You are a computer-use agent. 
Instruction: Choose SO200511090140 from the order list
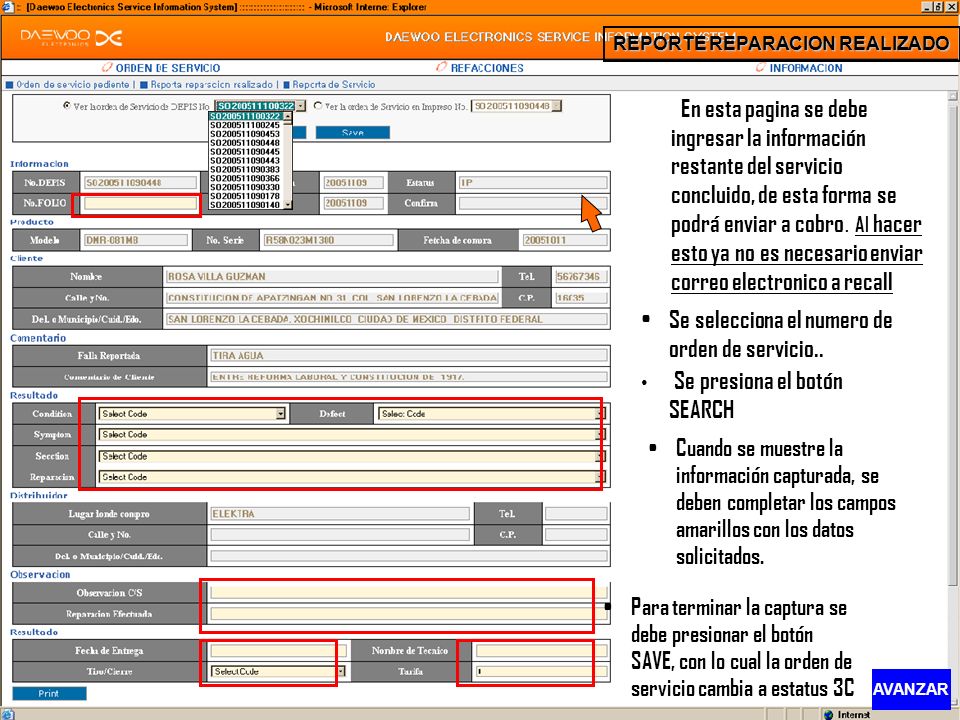tap(245, 204)
